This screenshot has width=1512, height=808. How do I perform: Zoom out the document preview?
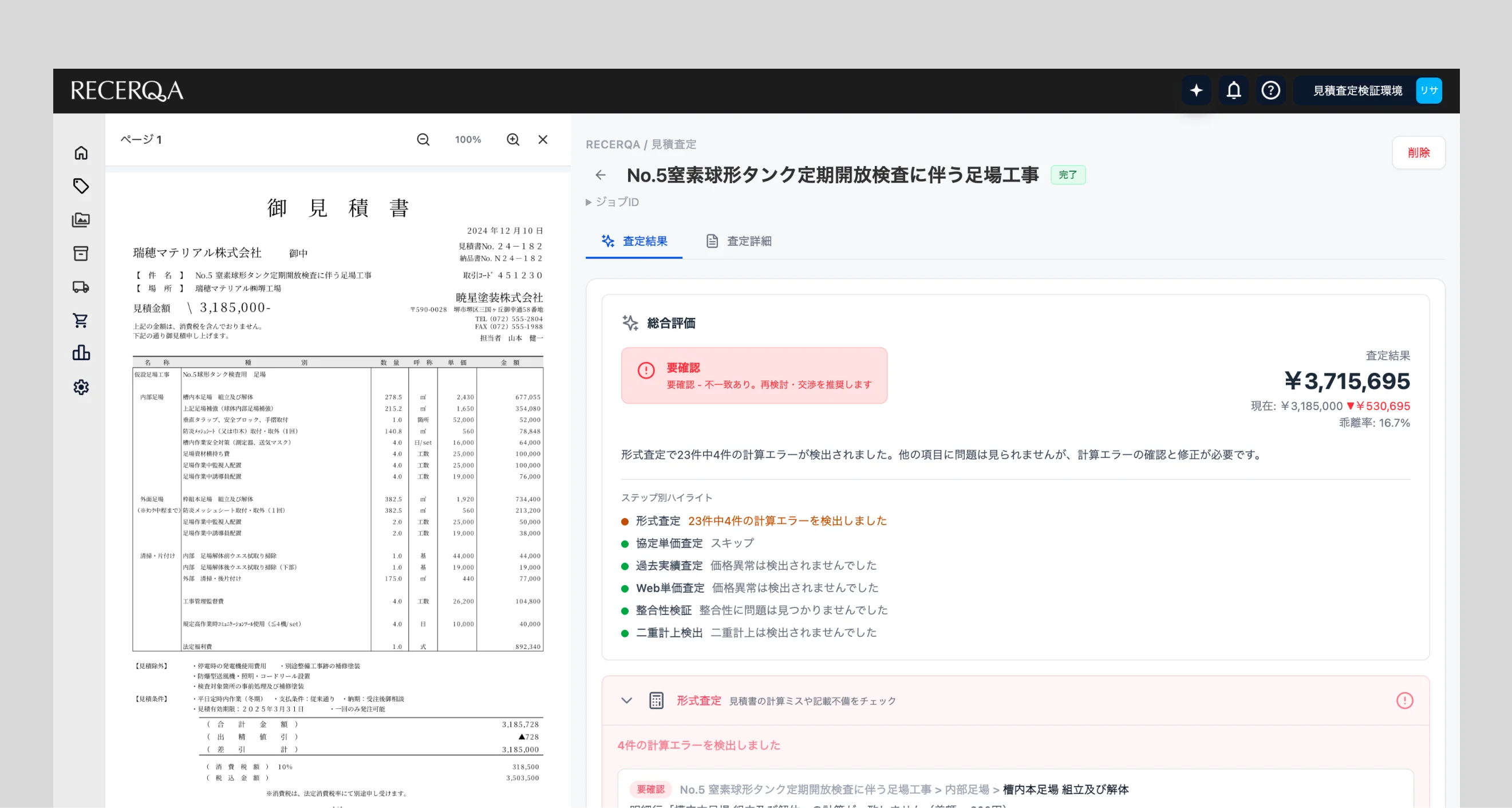click(423, 140)
